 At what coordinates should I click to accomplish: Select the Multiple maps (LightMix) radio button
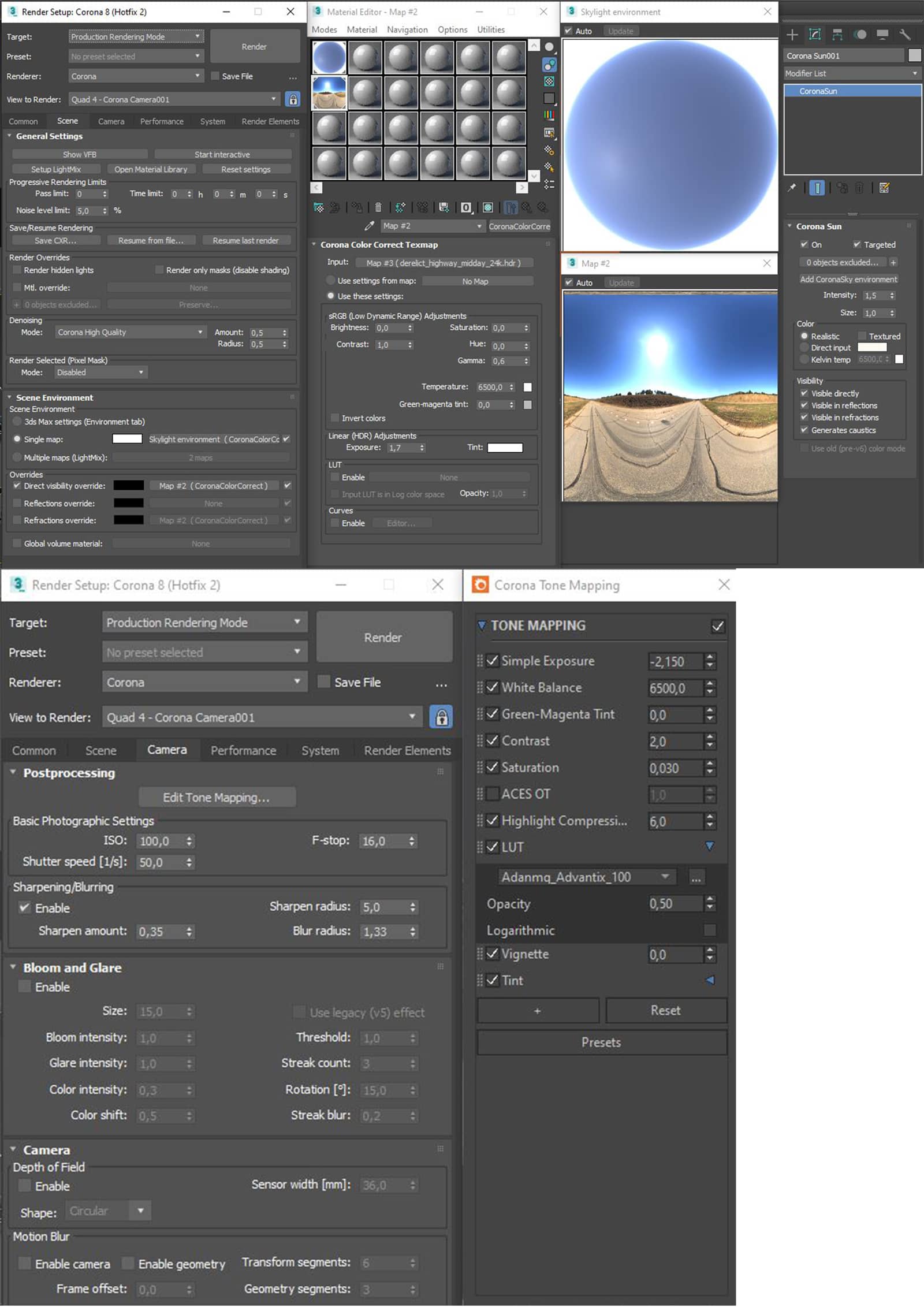click(x=17, y=457)
